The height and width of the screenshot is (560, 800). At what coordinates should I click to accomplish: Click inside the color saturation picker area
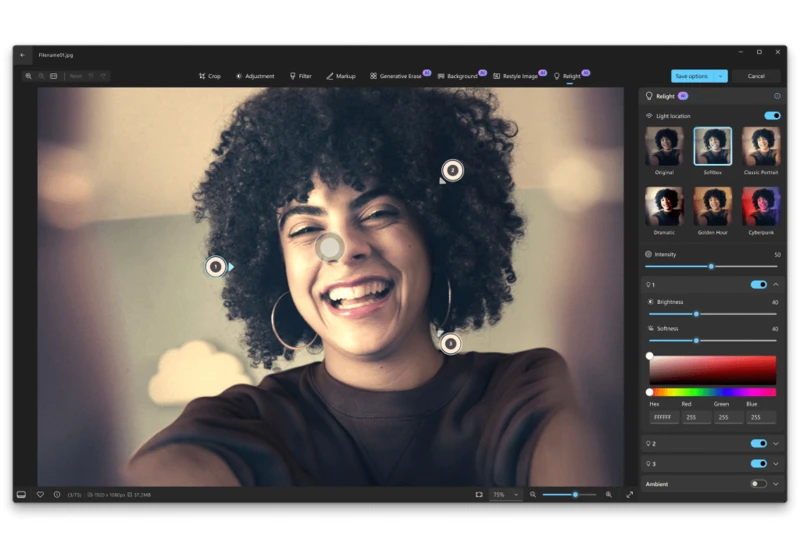coord(713,370)
